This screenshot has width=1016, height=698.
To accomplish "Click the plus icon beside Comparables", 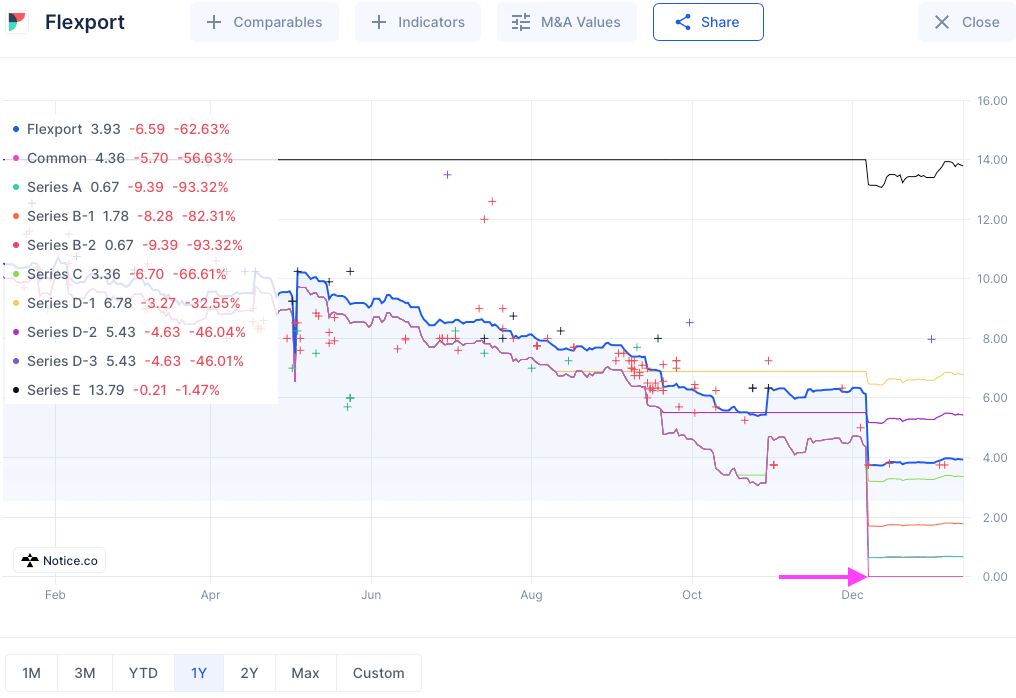I will [214, 22].
